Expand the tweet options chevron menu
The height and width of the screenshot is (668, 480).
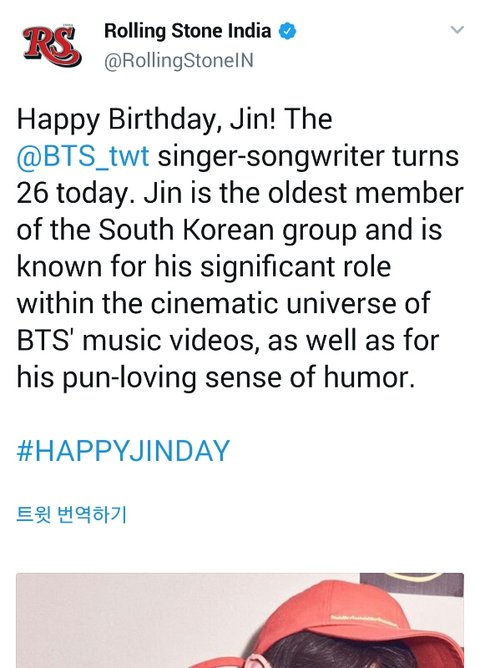[x=457, y=30]
